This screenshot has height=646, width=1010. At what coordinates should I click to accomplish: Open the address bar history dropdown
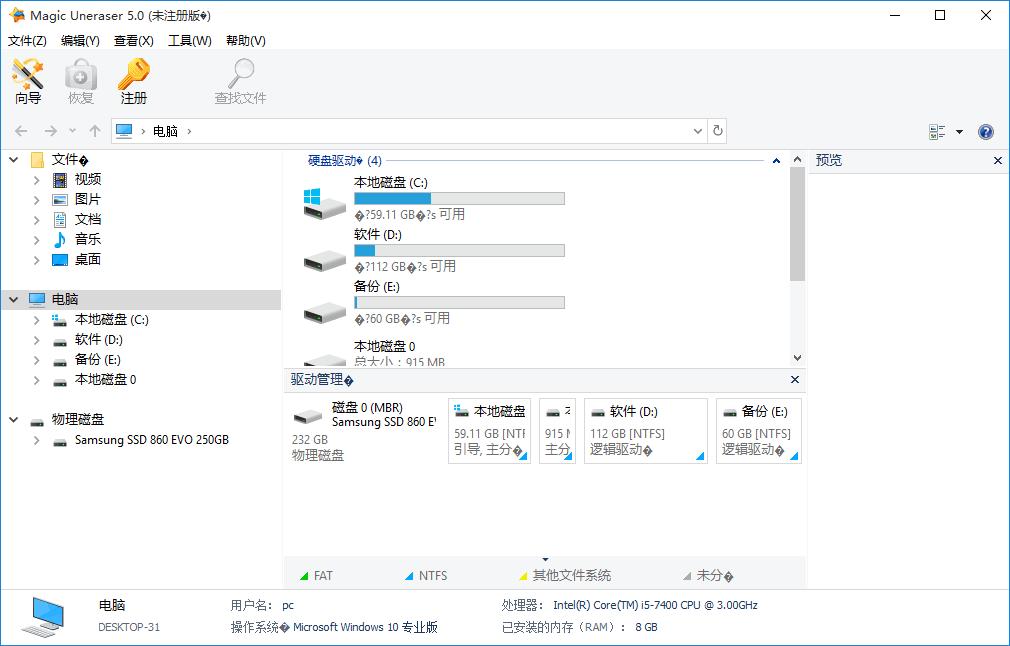point(698,131)
